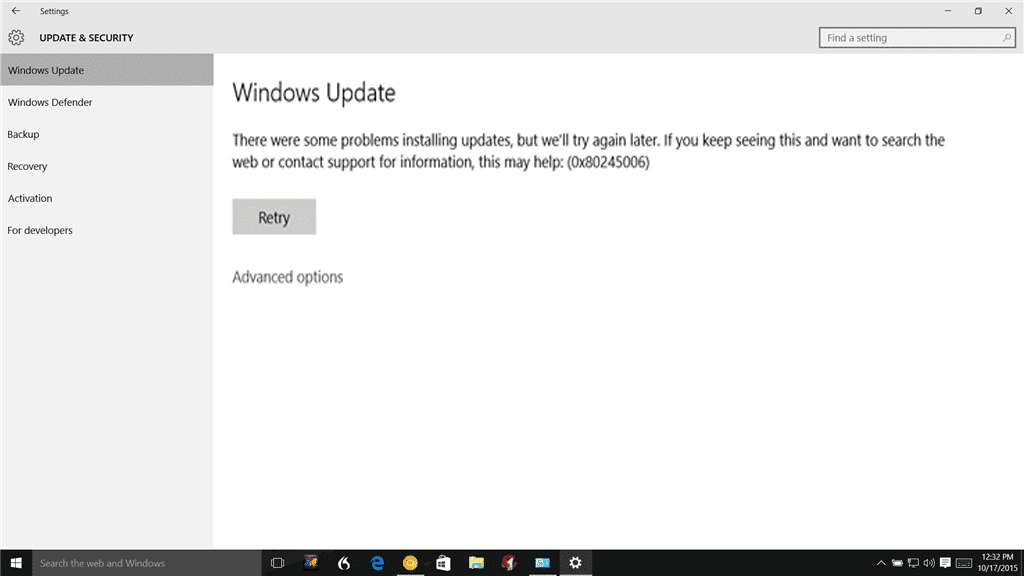Restore down the Settings window
This screenshot has height=576, width=1024.
pyautogui.click(x=978, y=11)
